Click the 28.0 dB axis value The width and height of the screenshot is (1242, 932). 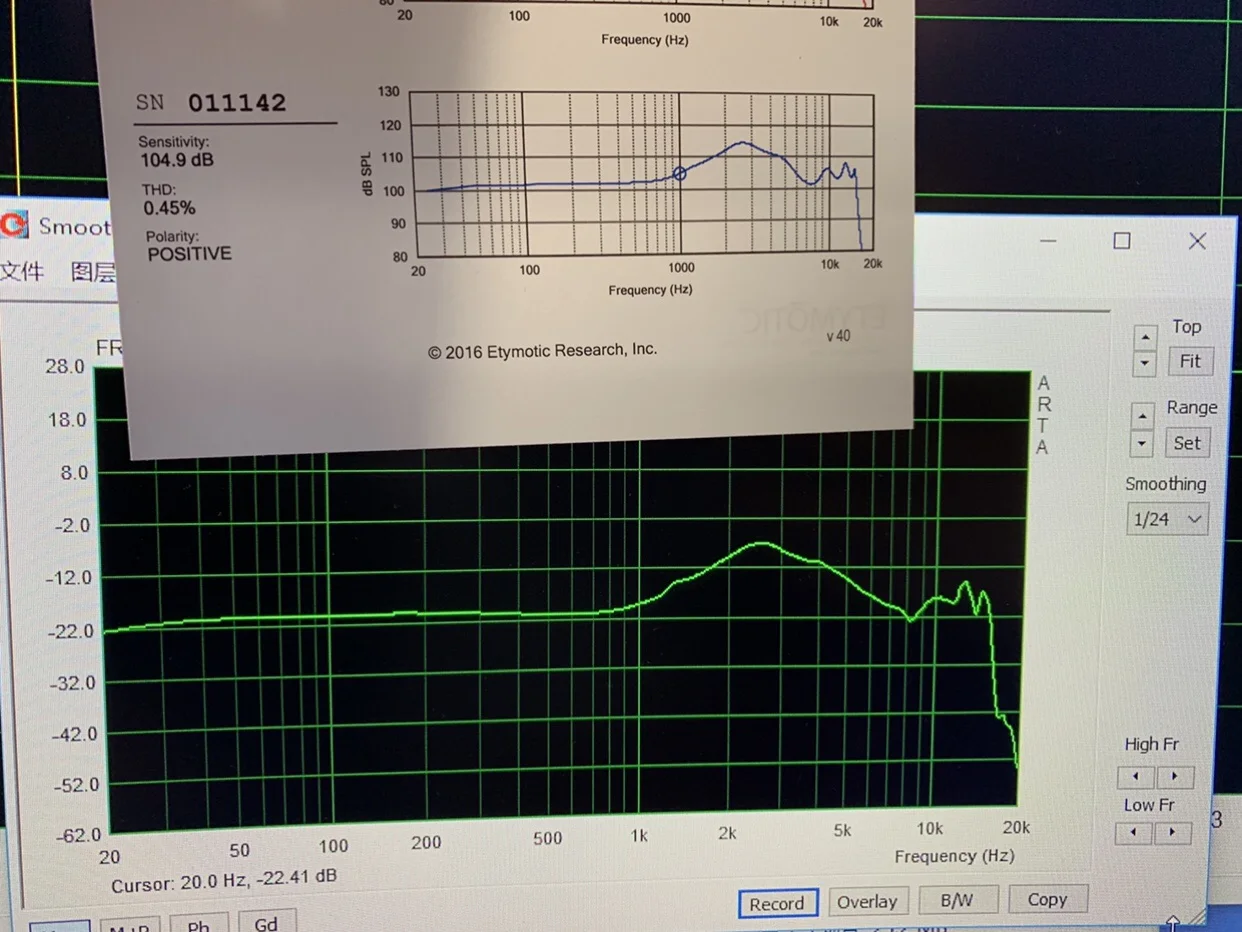pyautogui.click(x=65, y=366)
